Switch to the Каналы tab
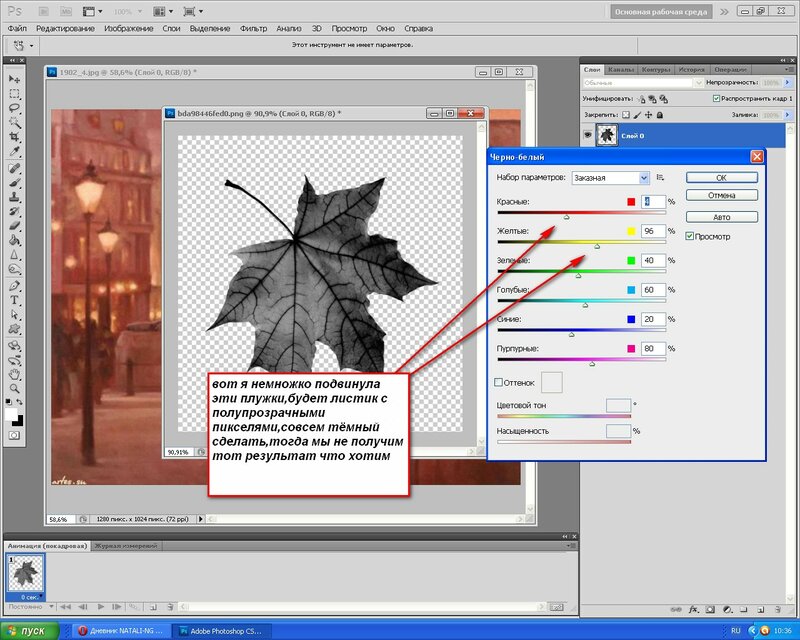Screen dimensions: 800x640 tap(621, 69)
